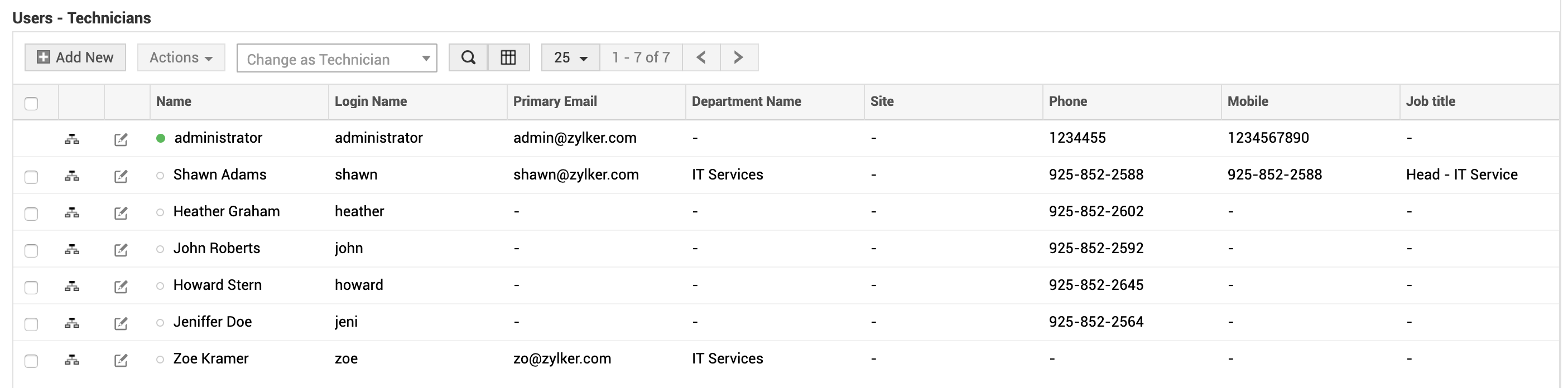Click edit icon for Shawn Adams

tap(121, 176)
